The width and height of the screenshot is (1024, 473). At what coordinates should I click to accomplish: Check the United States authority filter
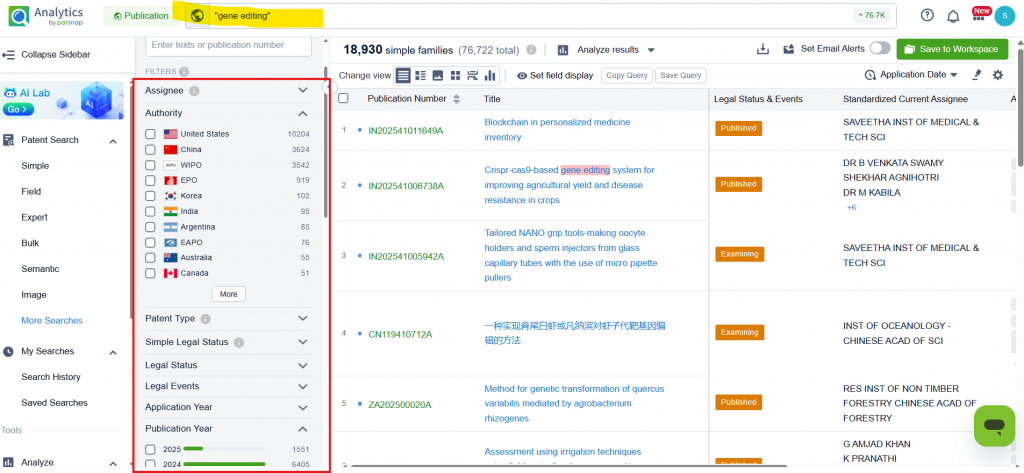[x=150, y=134]
